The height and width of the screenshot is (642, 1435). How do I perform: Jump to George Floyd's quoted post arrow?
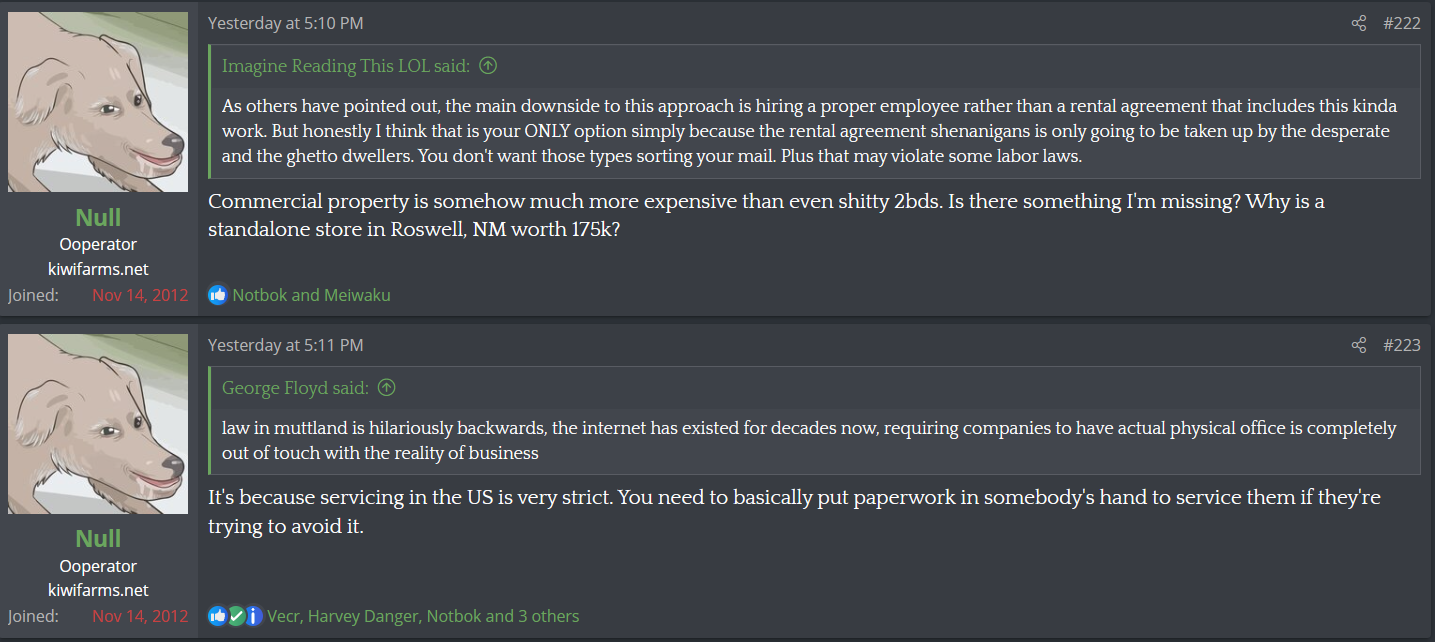386,388
